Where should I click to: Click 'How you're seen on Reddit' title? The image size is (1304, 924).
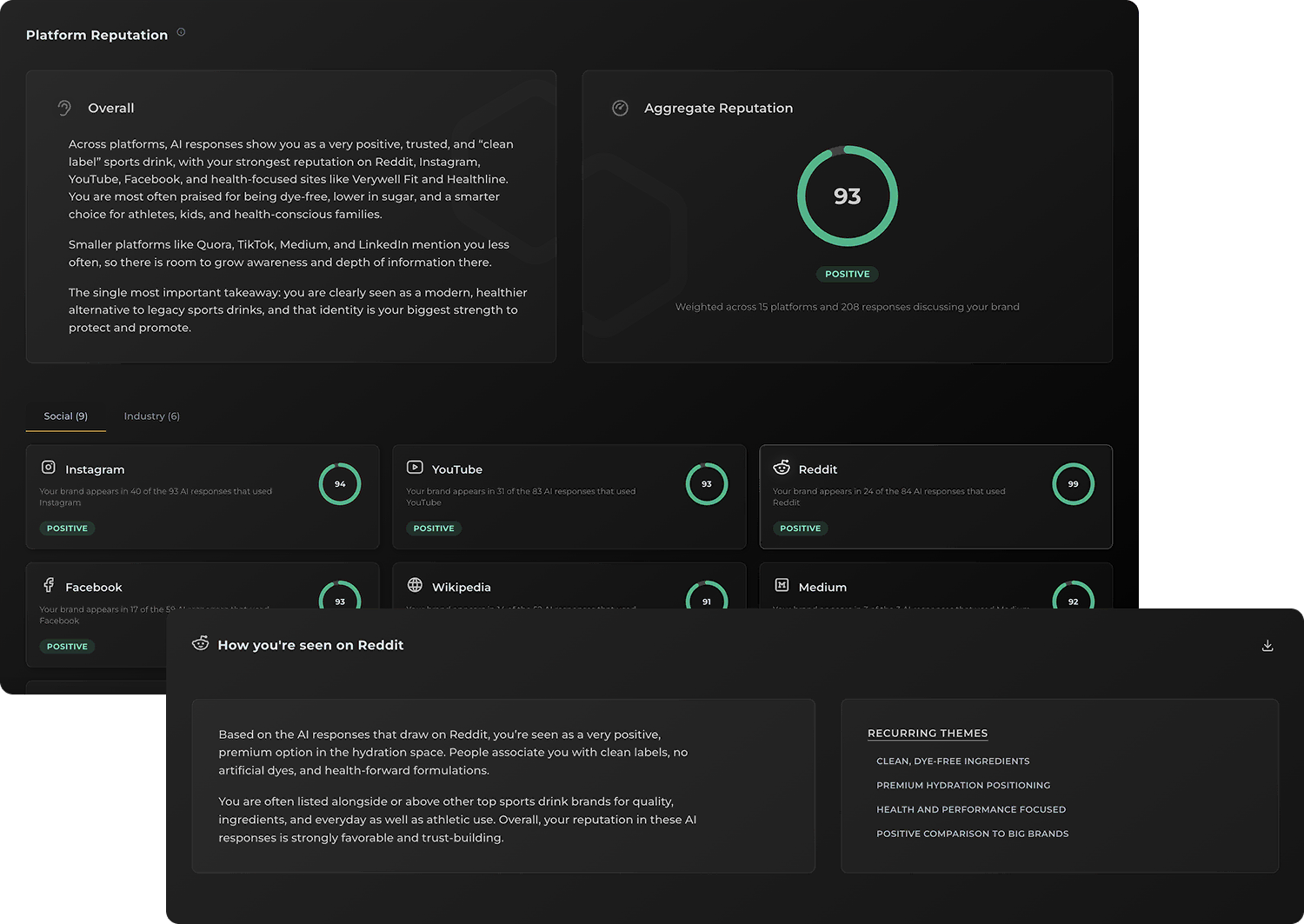click(x=310, y=645)
